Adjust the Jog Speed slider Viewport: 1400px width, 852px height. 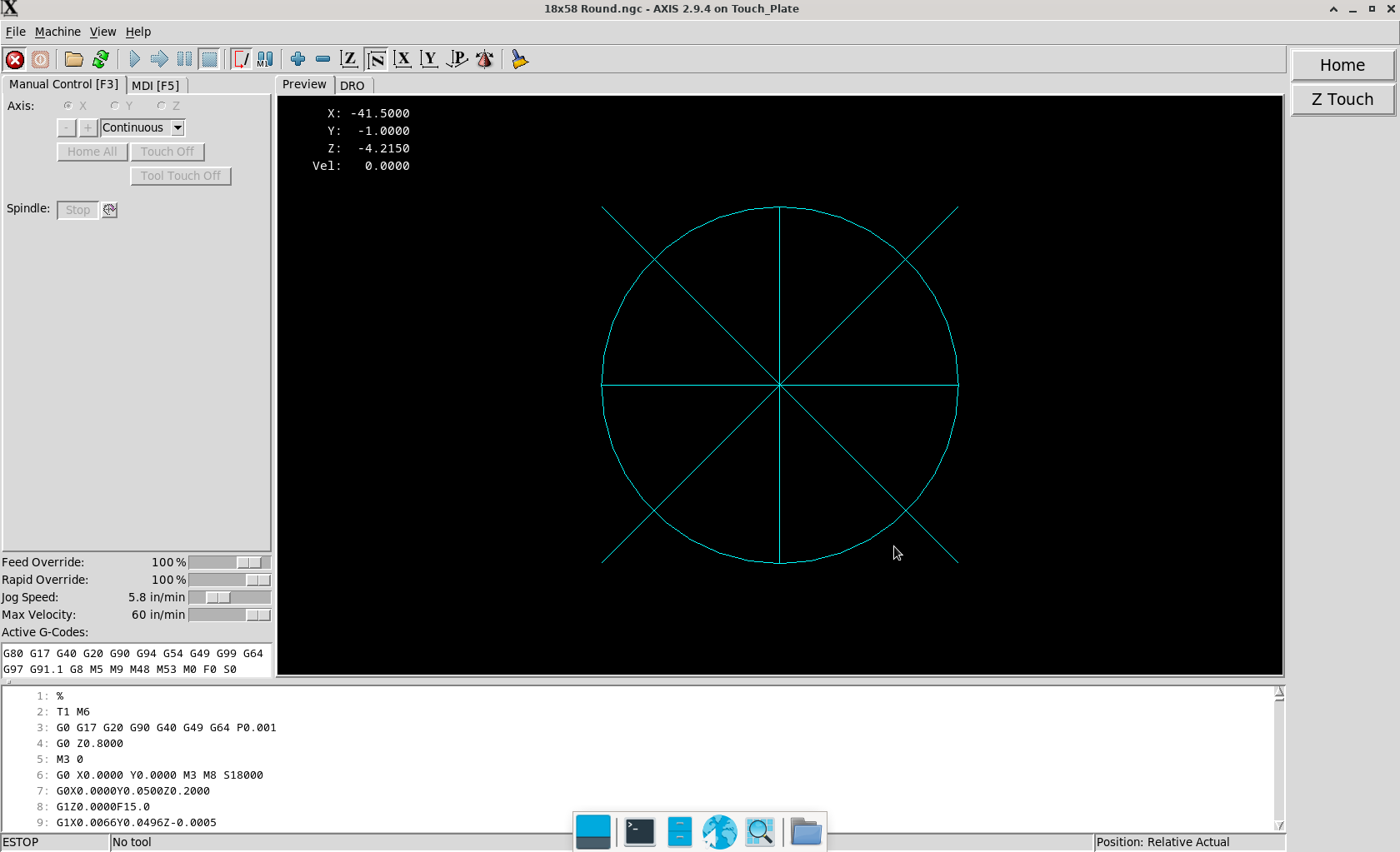[218, 597]
